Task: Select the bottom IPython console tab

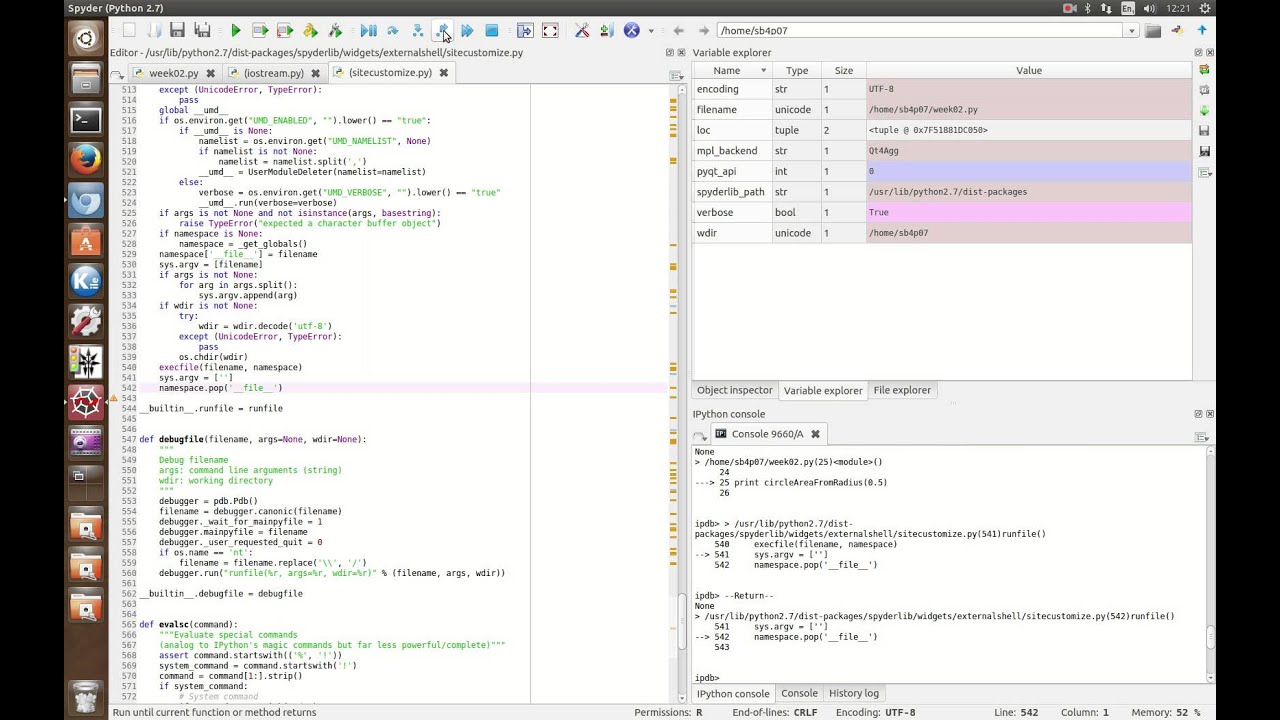Action: click(733, 694)
